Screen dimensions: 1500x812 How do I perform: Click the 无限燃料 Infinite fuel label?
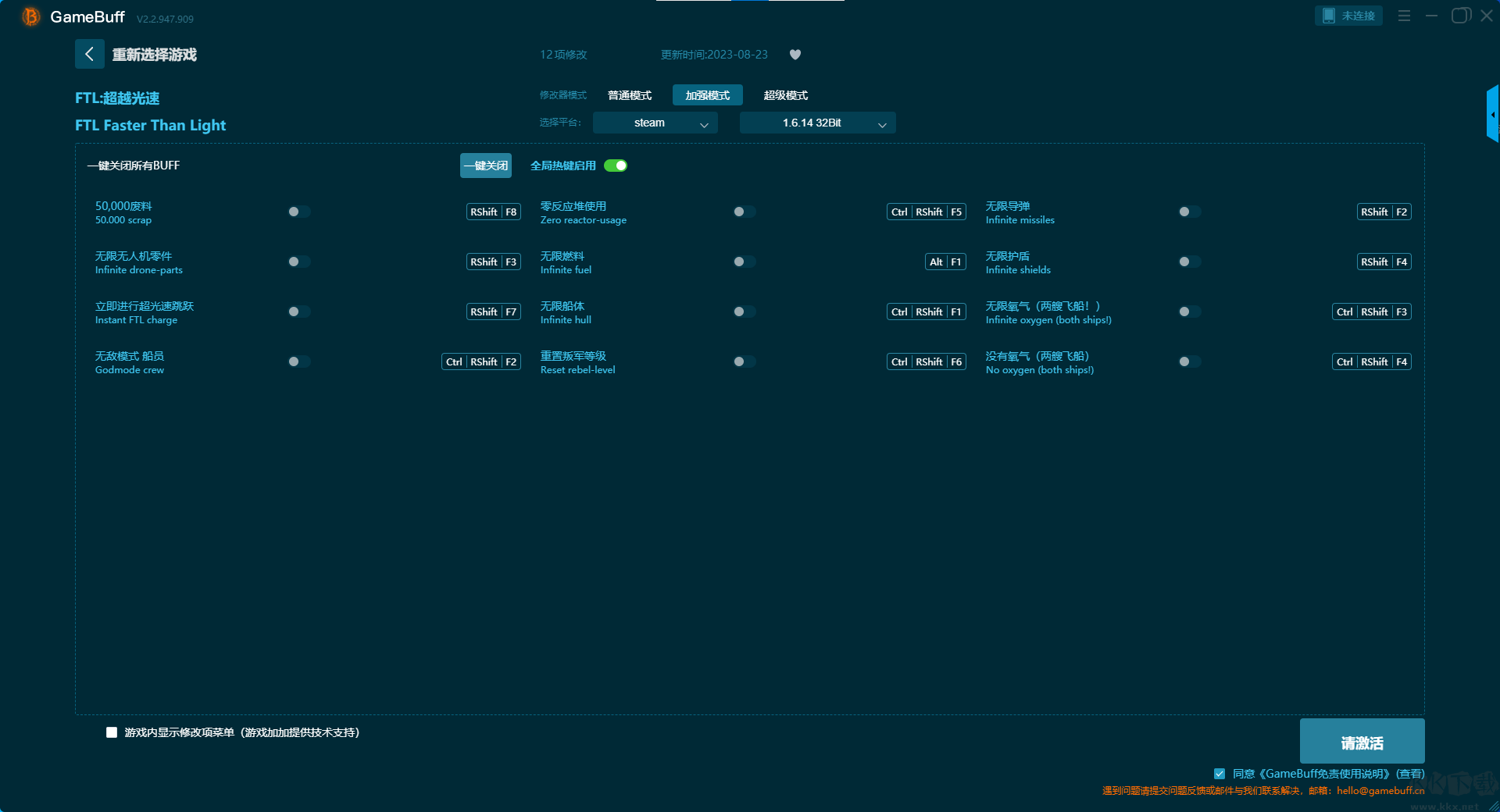coord(562,256)
